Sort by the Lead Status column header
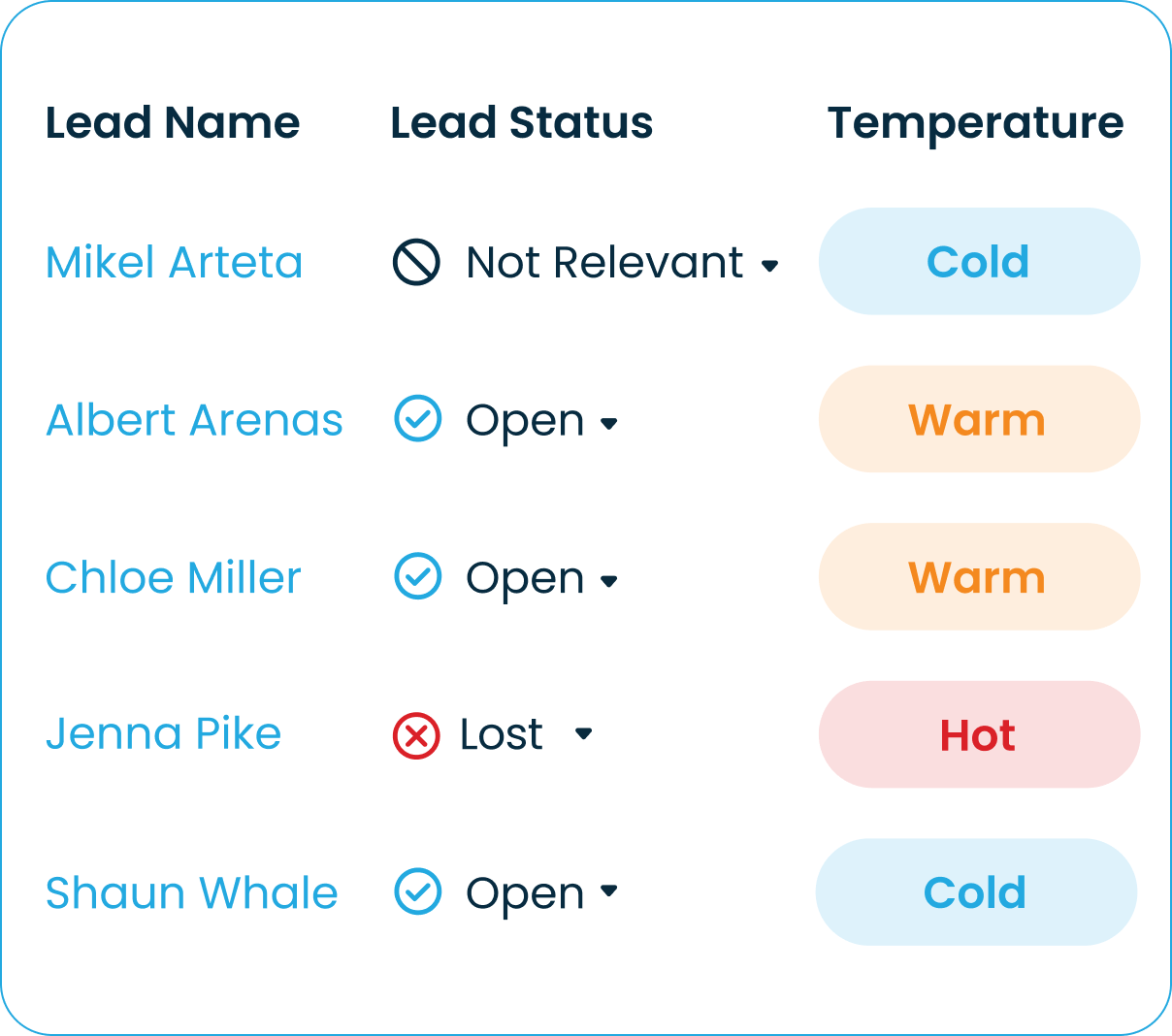Image resolution: width=1172 pixels, height=1036 pixels. point(522,123)
